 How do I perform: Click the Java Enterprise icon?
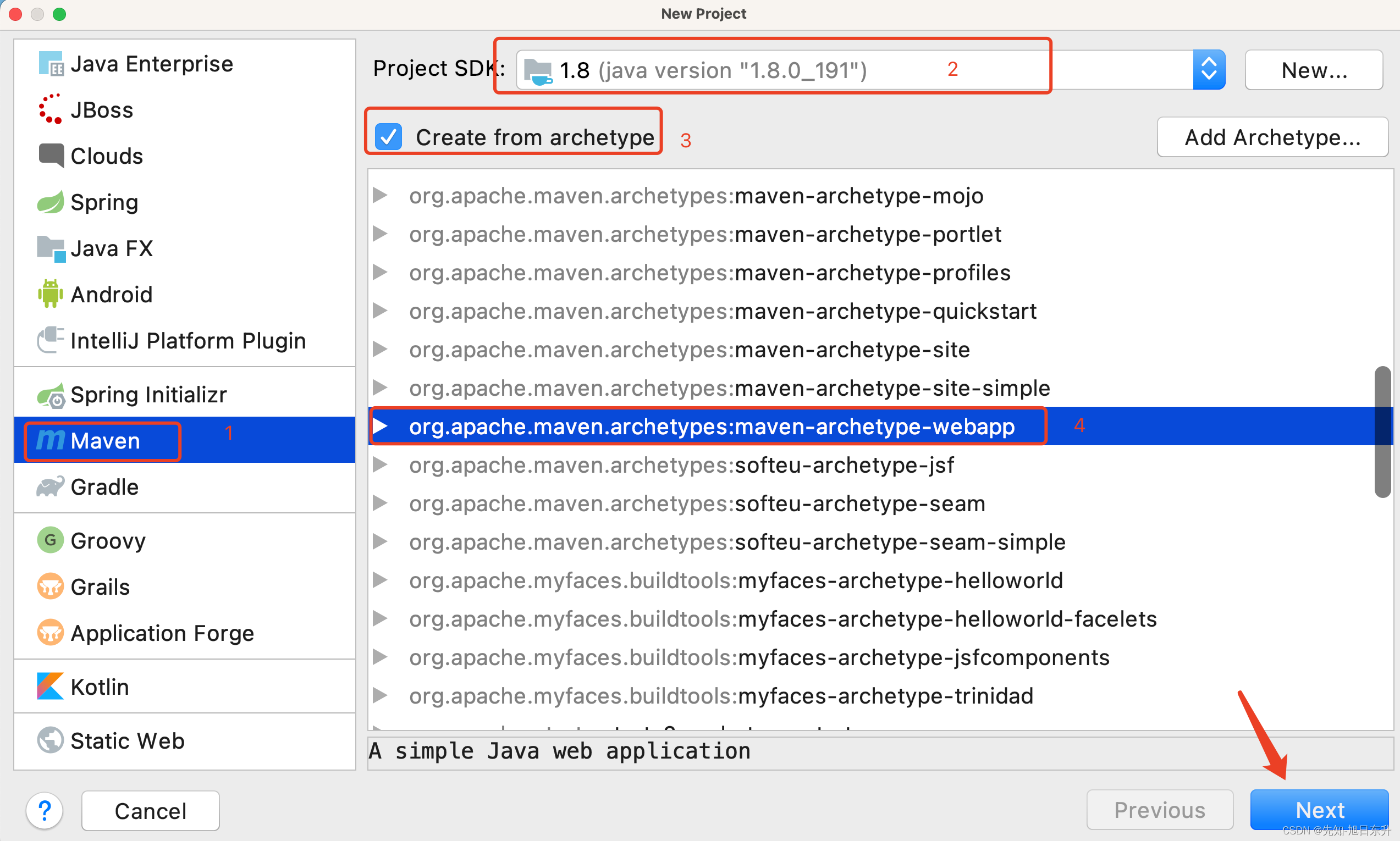pyautogui.click(x=51, y=63)
